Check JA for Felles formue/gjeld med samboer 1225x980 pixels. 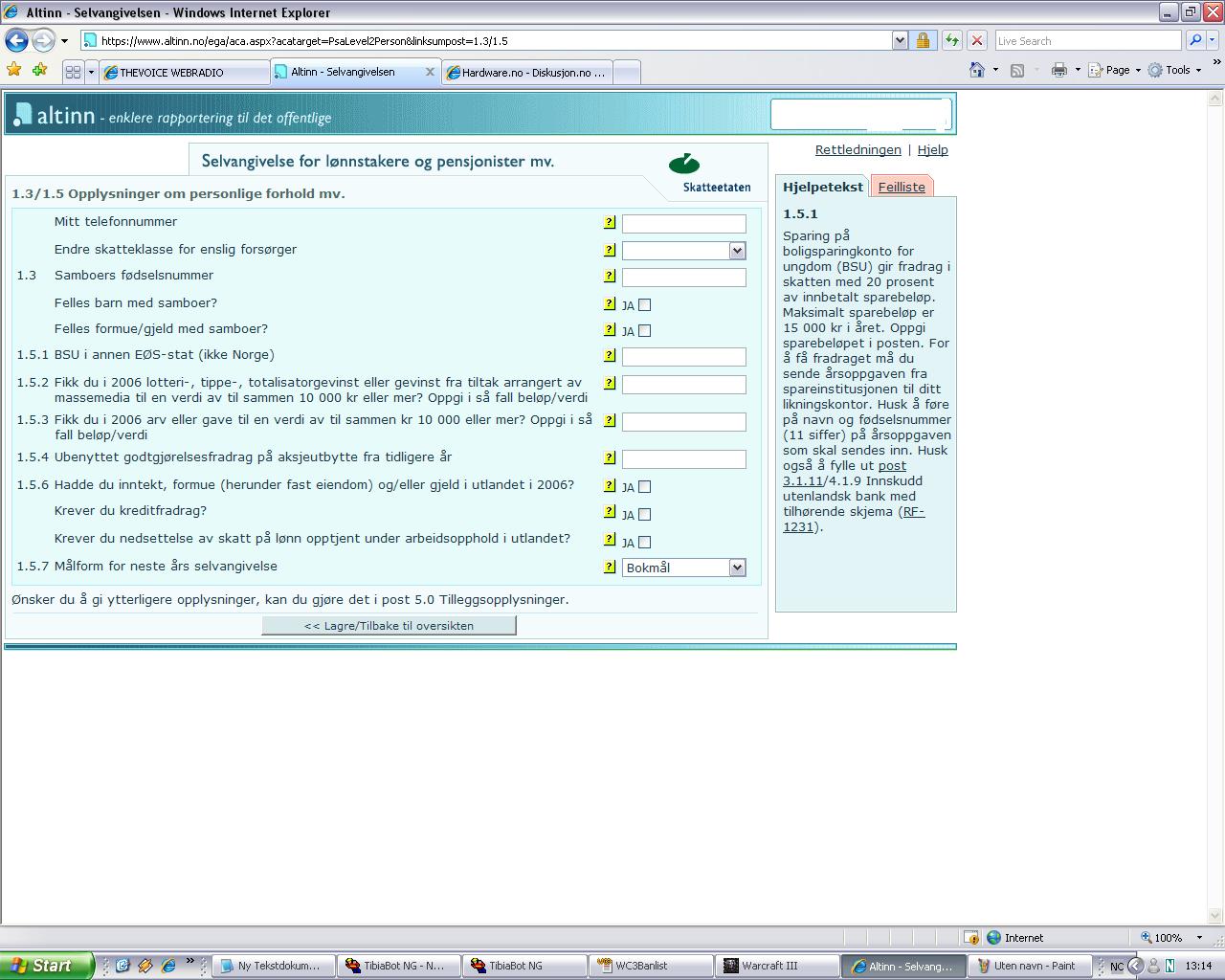pos(644,331)
